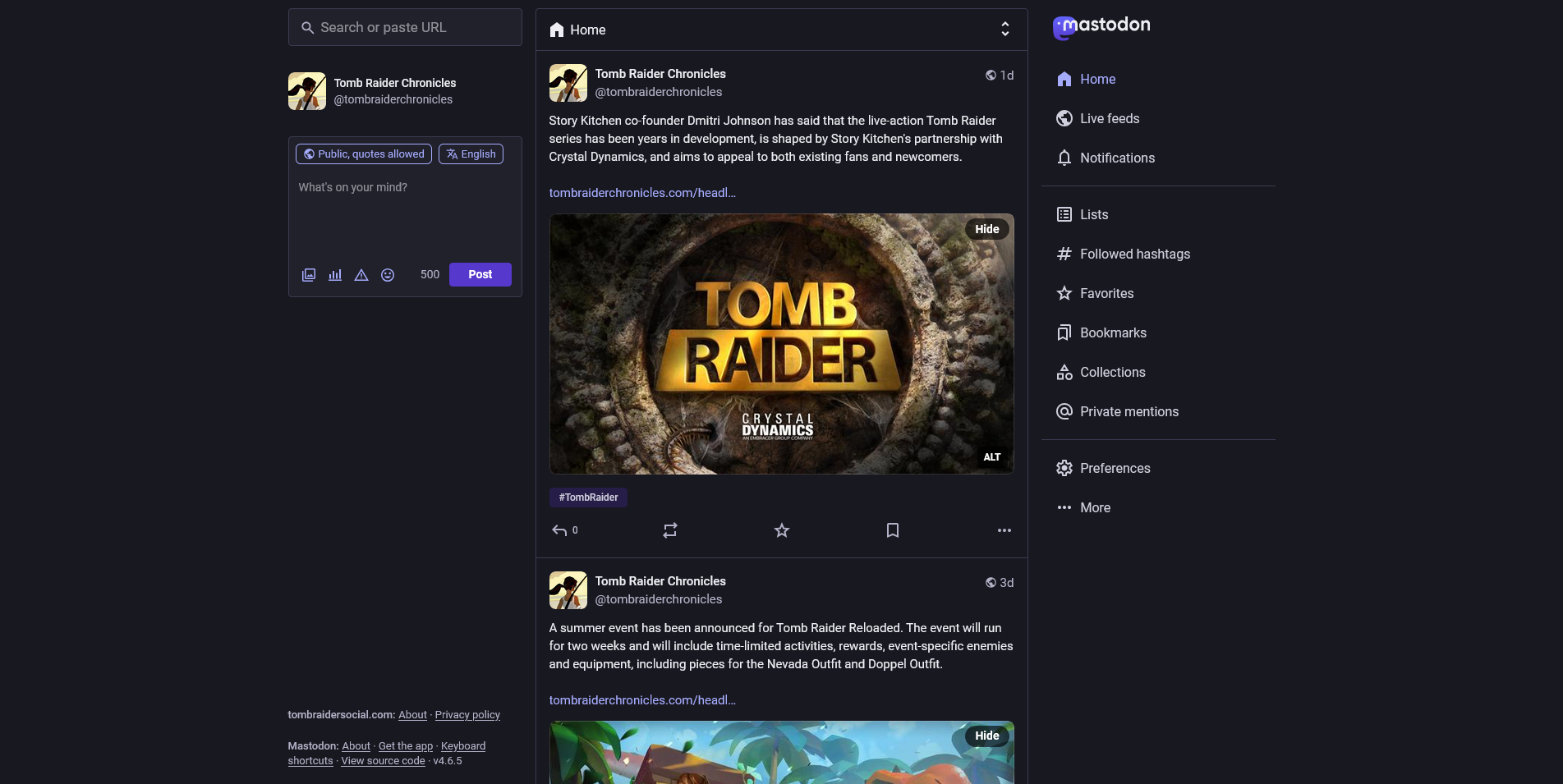Open the Home column settings

click(x=1005, y=30)
